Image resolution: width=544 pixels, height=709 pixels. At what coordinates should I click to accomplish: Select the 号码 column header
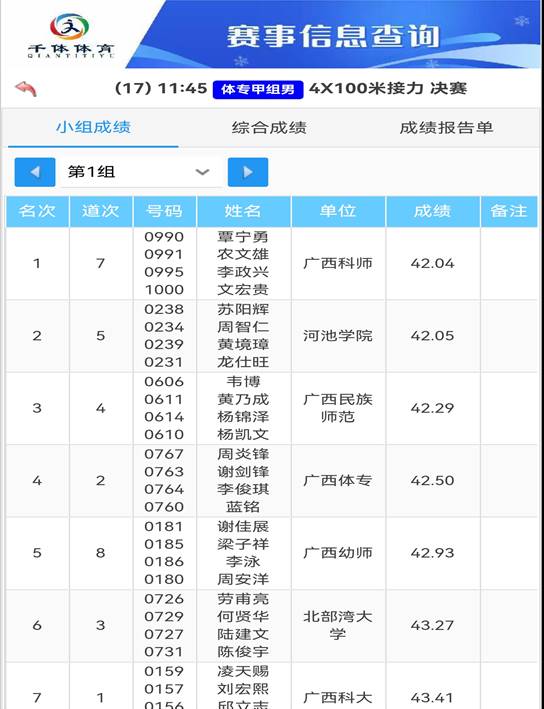165,211
